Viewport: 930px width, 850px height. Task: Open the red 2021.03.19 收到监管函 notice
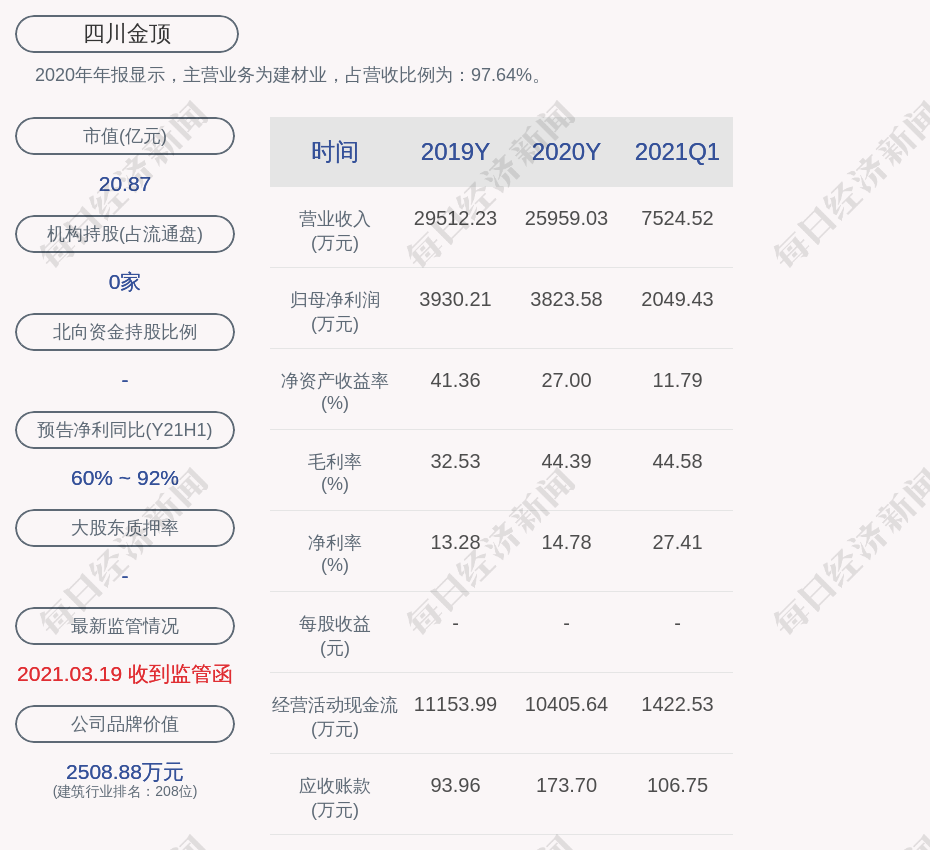tap(125, 674)
